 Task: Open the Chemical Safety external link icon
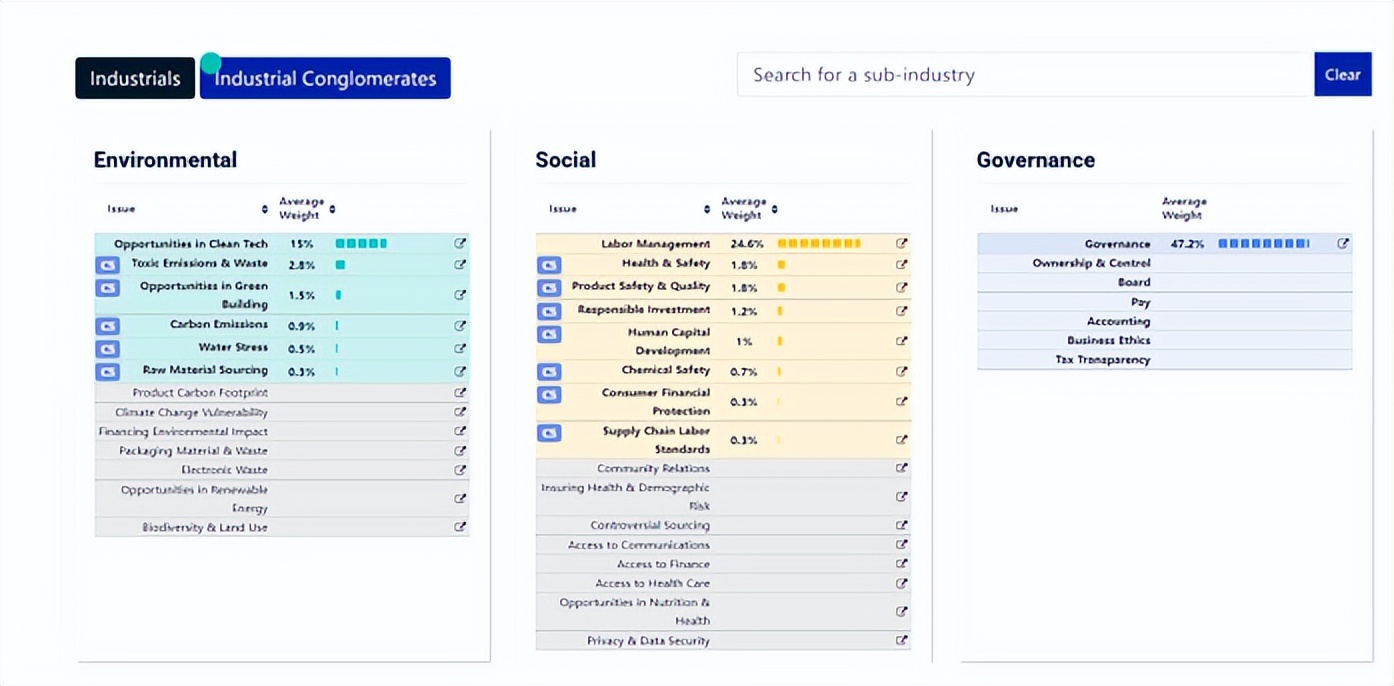pyautogui.click(x=901, y=371)
